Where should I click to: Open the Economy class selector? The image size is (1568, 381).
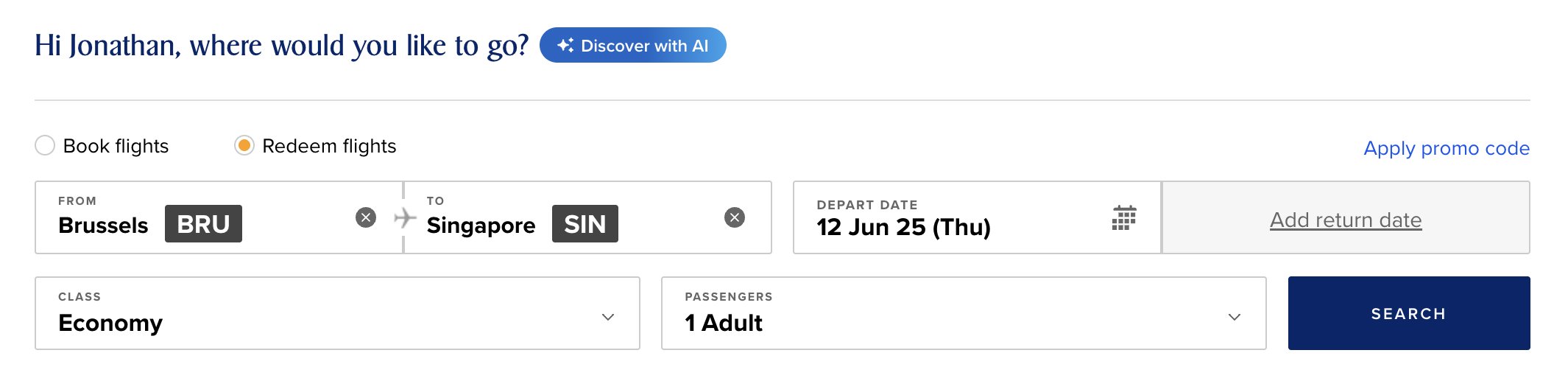tap(337, 313)
